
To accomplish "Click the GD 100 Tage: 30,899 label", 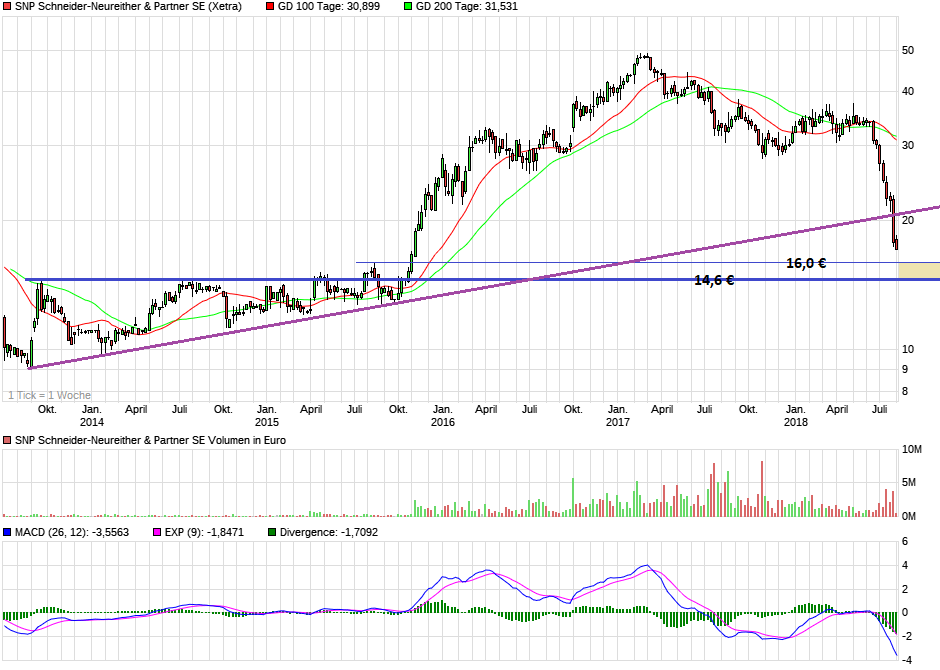I will click(329, 7).
